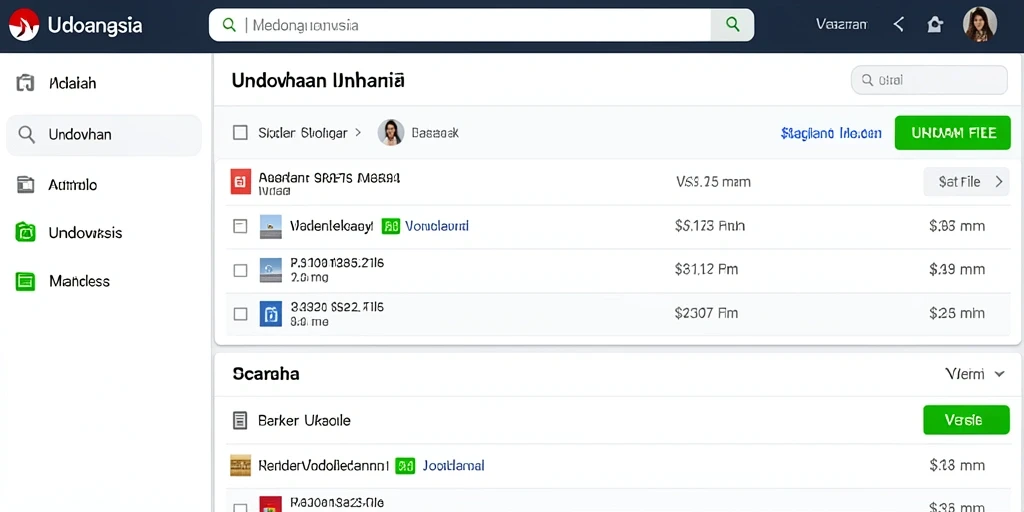Click the red file icon in Aaadant row
This screenshot has height=512, width=1024.
(240, 182)
